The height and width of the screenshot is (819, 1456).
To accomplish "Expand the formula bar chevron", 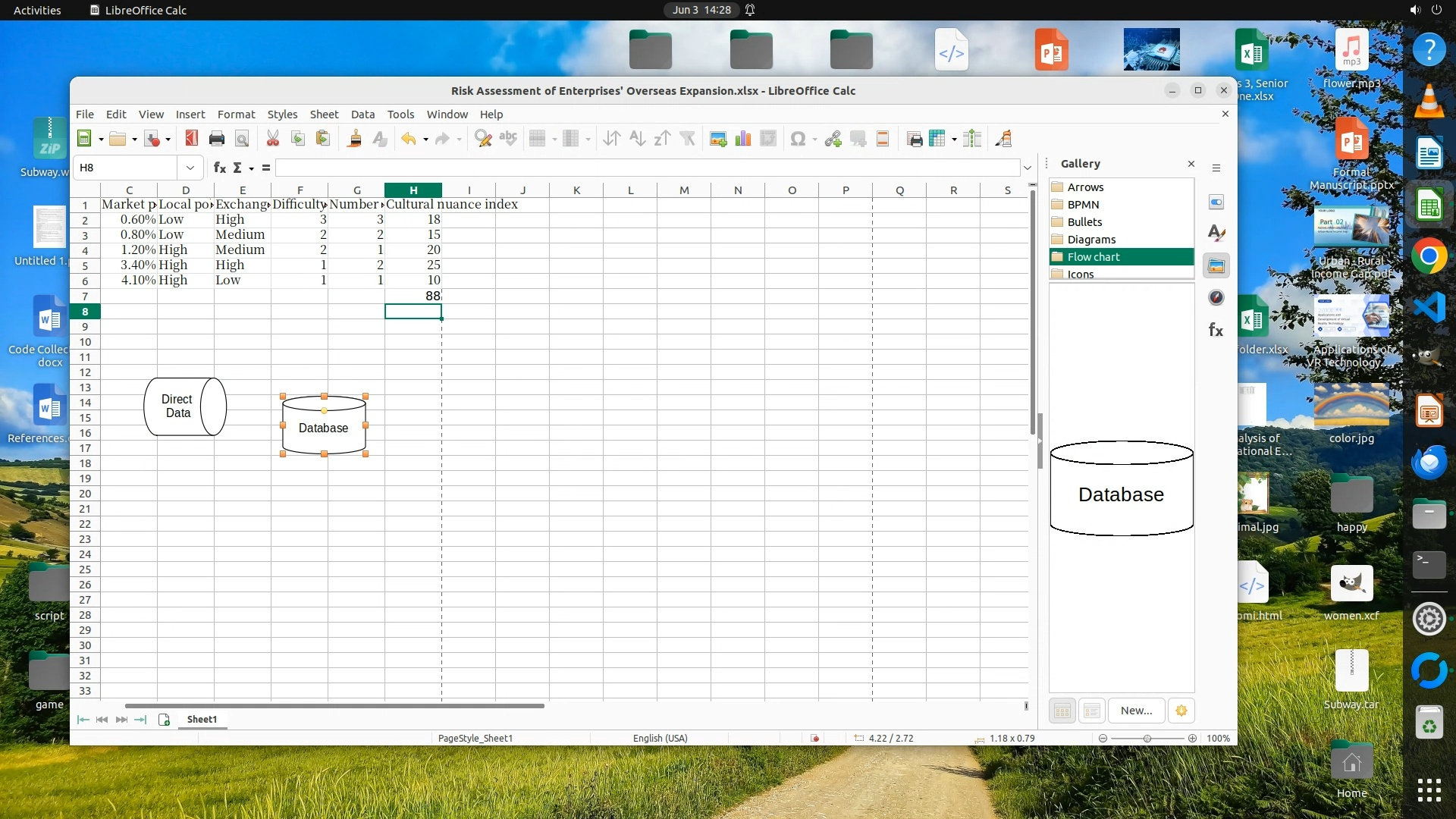I will [1028, 168].
